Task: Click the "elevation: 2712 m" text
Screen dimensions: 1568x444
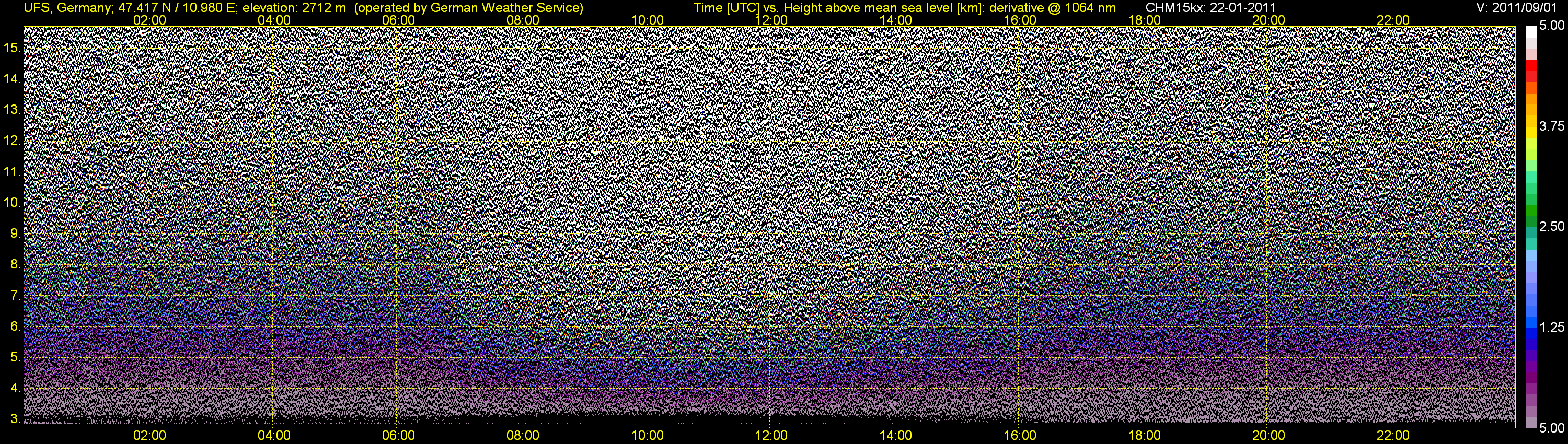Action: [295, 8]
